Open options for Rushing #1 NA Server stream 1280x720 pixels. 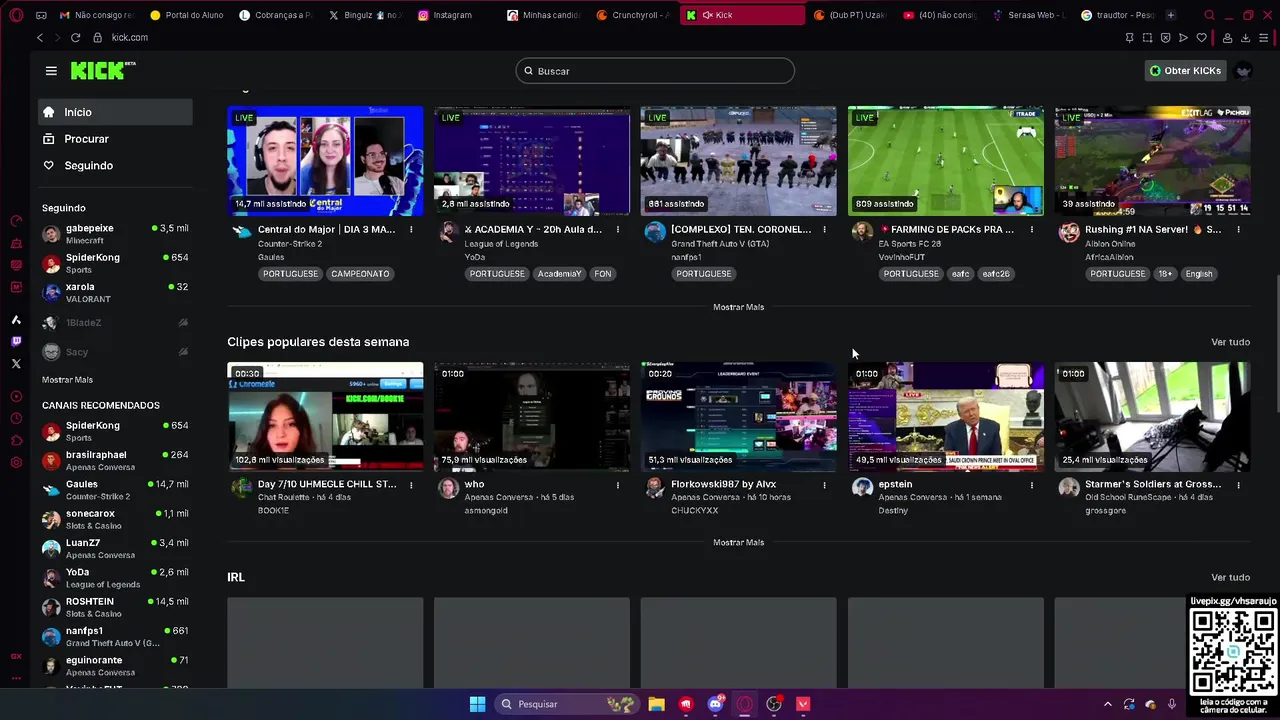(x=1238, y=230)
